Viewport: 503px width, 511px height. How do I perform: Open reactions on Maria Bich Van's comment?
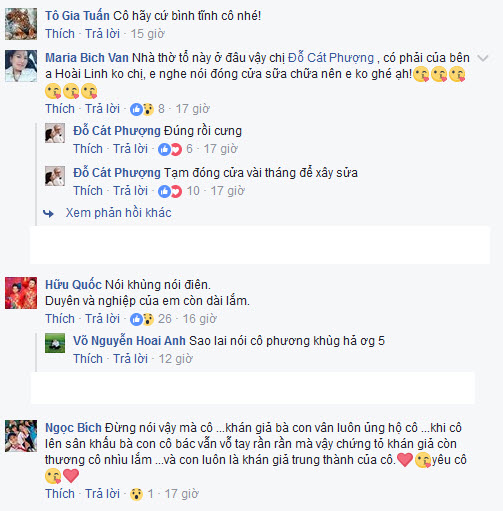point(147,109)
